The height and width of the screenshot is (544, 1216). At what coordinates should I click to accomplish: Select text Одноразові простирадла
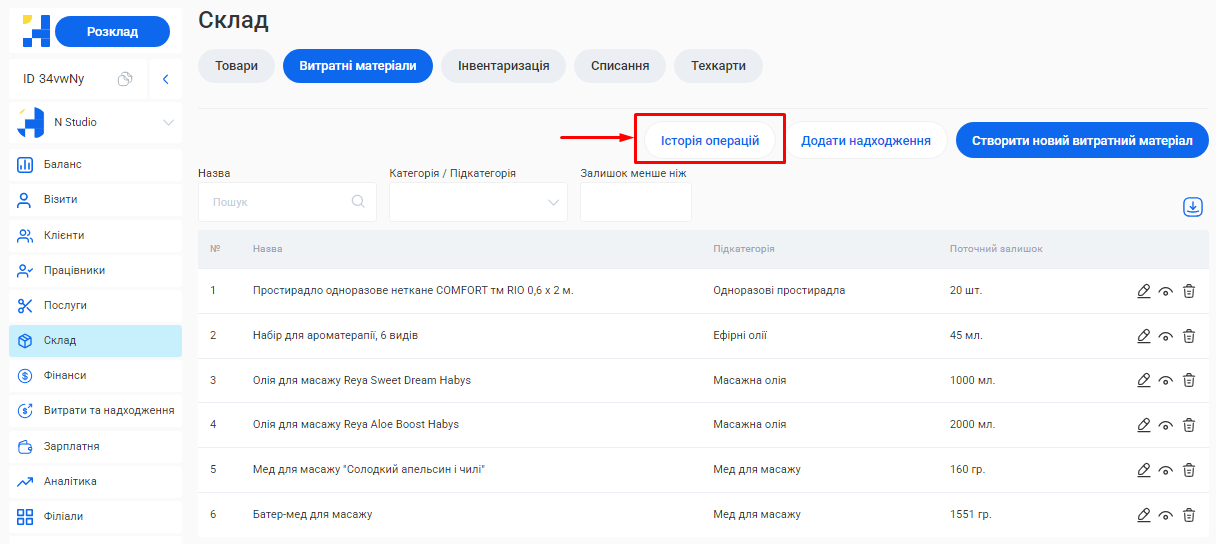click(x=779, y=290)
